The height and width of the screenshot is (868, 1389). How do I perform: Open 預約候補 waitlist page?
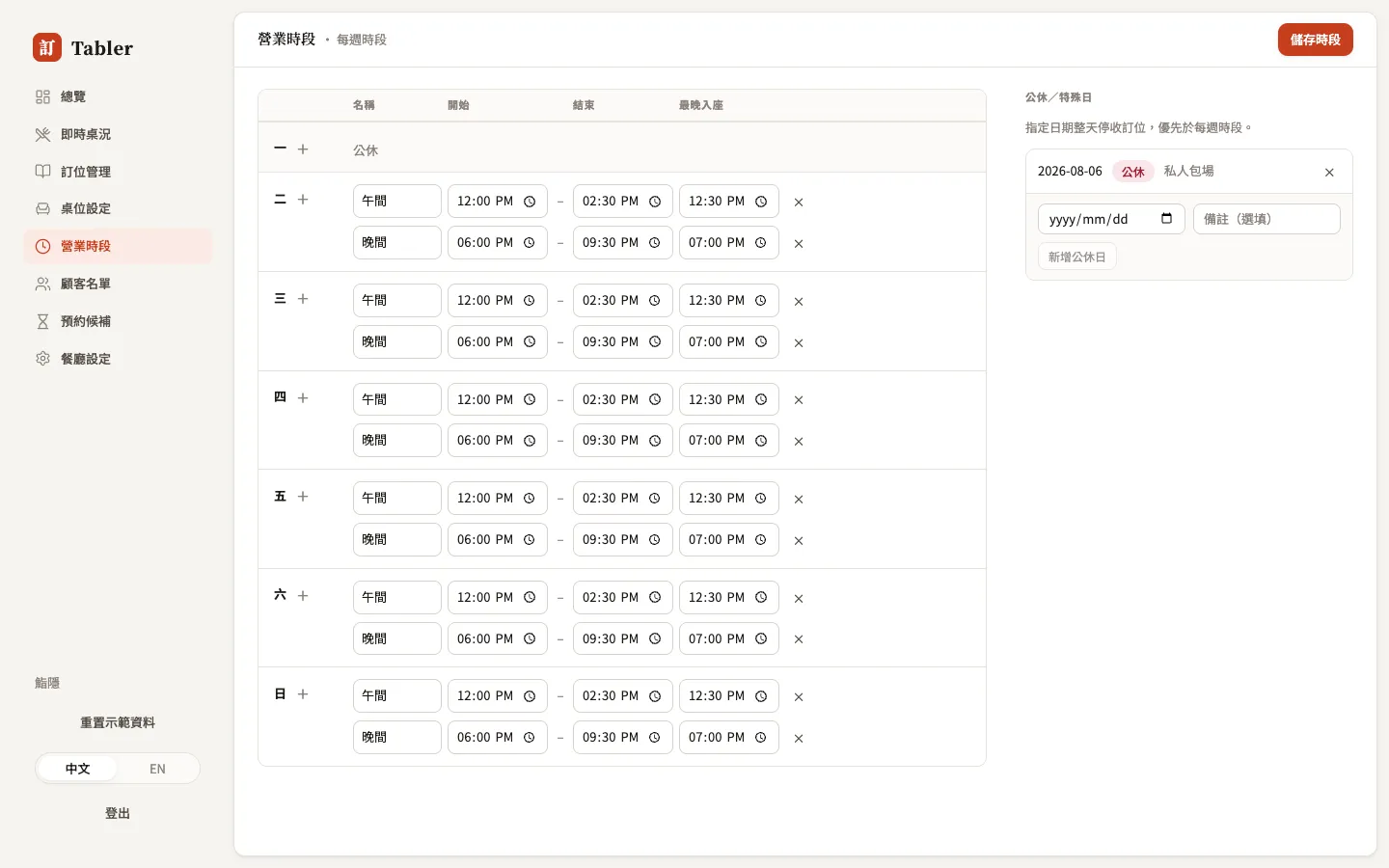click(x=118, y=321)
